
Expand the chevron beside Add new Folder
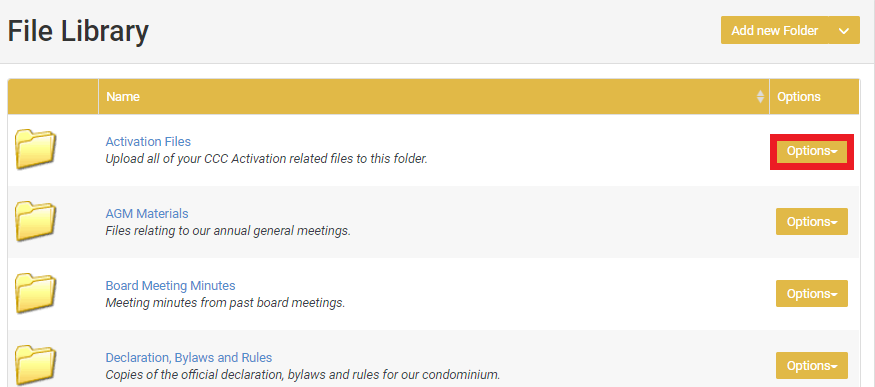click(844, 30)
